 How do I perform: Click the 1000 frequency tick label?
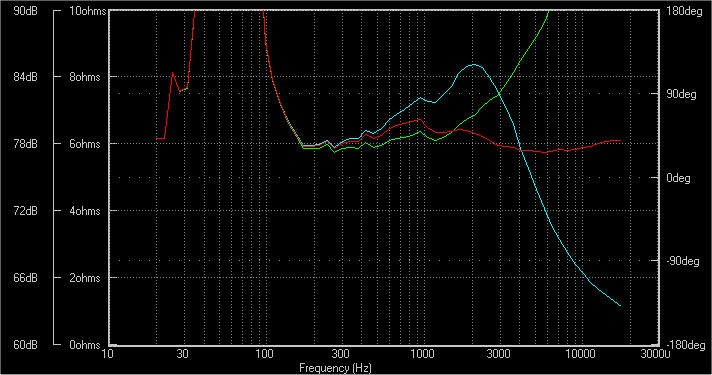pos(422,354)
